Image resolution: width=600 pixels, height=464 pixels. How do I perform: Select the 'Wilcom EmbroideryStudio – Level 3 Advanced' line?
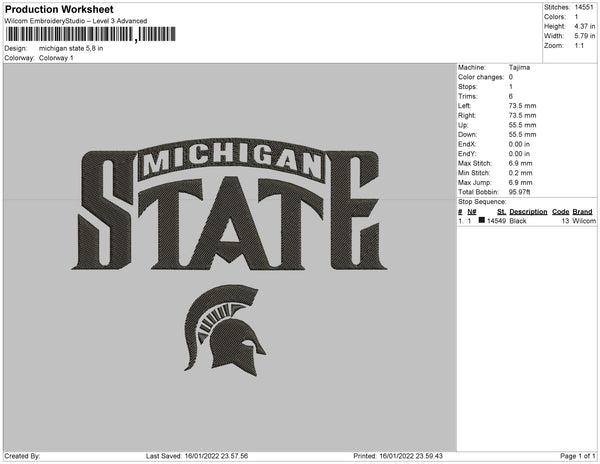pos(76,21)
